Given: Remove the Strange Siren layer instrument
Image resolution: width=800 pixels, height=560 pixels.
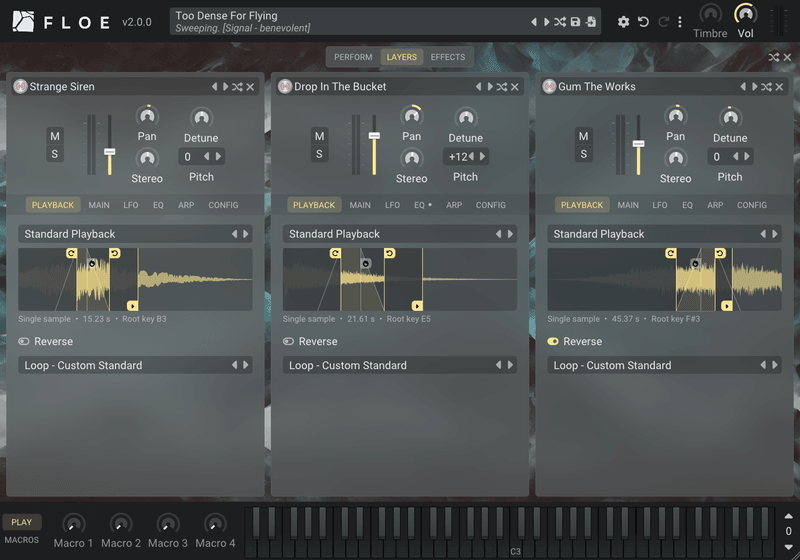Looking at the screenshot, I should pyautogui.click(x=251, y=87).
